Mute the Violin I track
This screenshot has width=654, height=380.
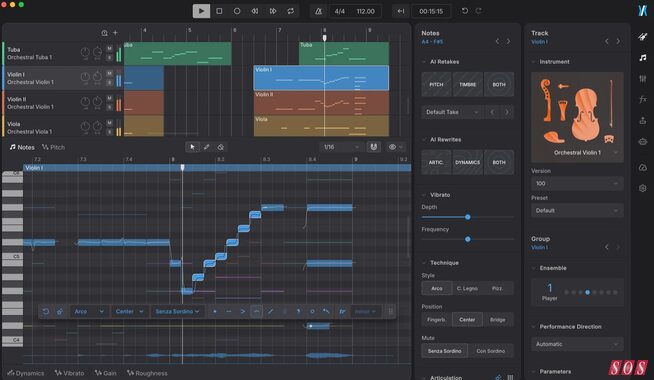(x=109, y=73)
